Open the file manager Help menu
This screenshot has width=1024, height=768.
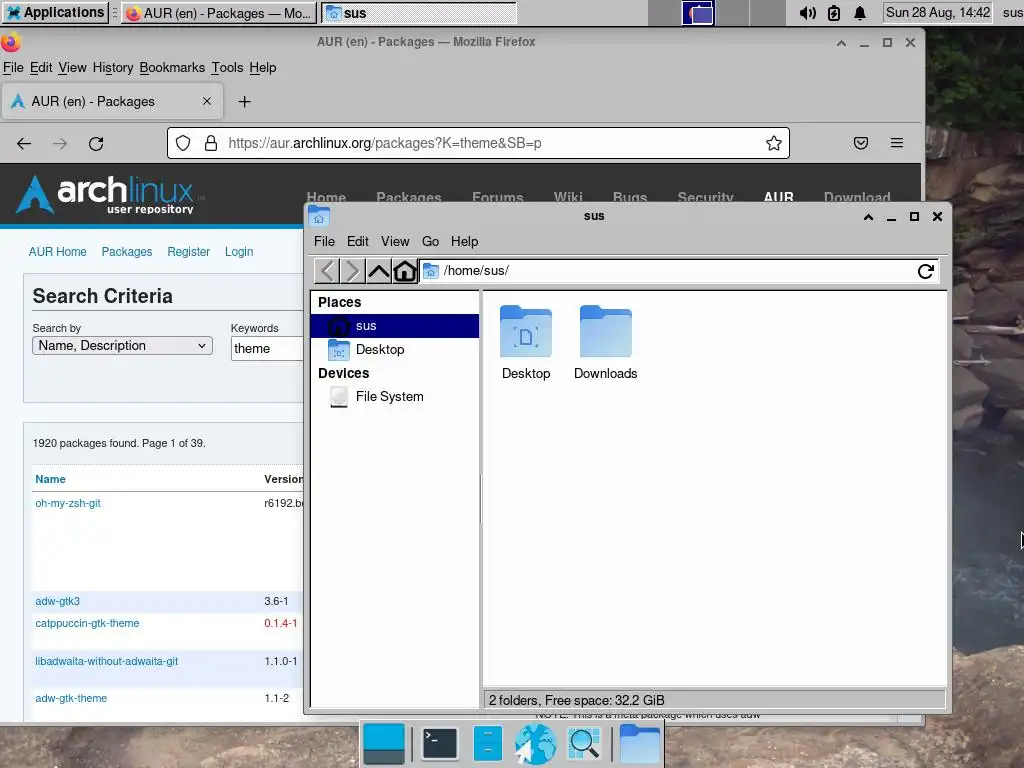(464, 242)
